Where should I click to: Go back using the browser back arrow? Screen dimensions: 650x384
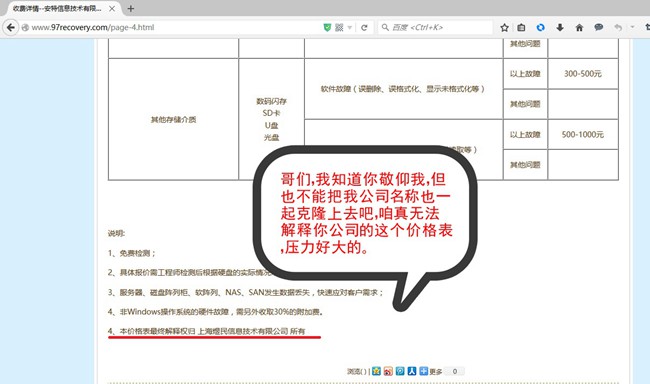click(x=11, y=27)
